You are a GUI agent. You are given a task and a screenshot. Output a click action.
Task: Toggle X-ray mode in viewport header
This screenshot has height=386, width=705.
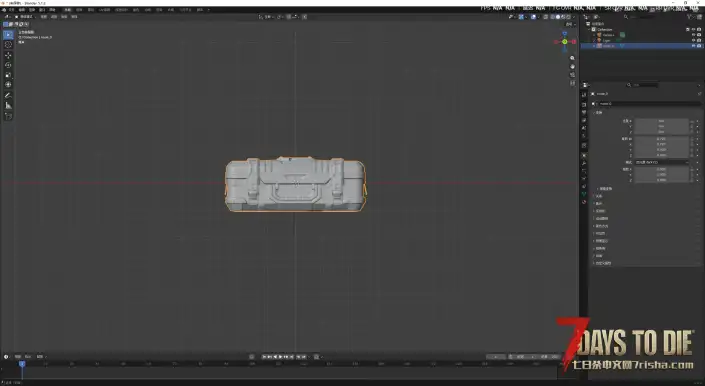545,17
